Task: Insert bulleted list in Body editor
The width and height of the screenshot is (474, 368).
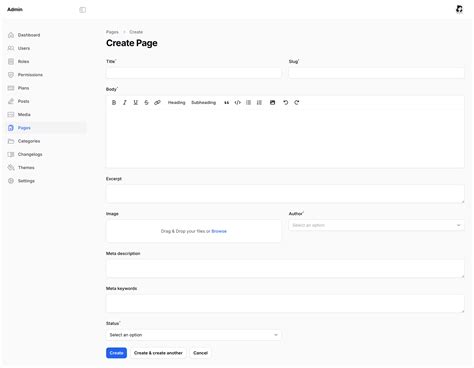Action: (x=248, y=103)
